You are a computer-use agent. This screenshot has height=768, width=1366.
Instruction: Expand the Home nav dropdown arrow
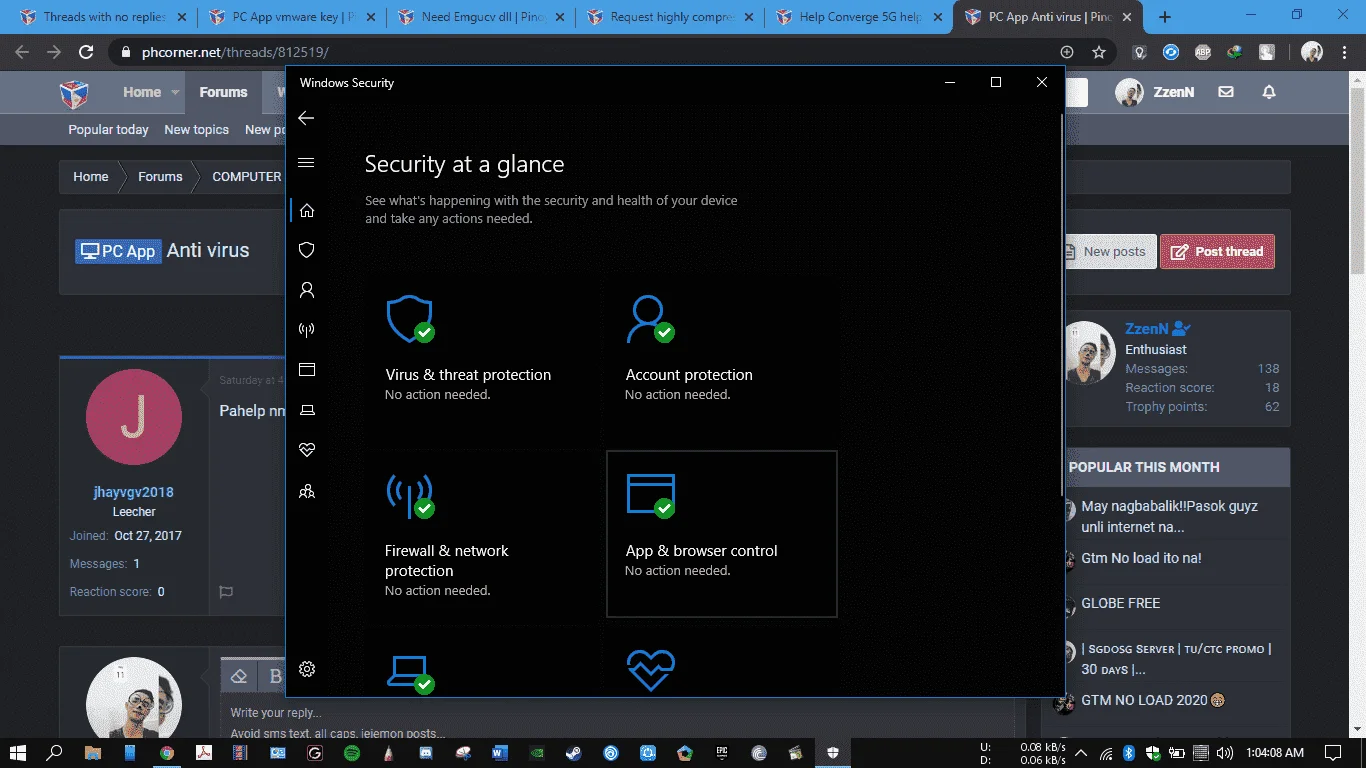pos(175,92)
